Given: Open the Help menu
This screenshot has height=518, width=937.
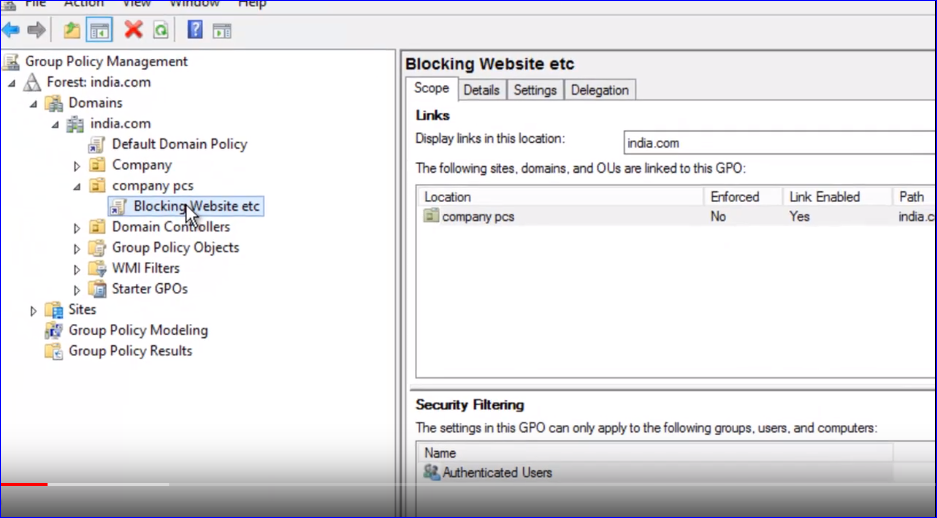Looking at the screenshot, I should pyautogui.click(x=252, y=4).
